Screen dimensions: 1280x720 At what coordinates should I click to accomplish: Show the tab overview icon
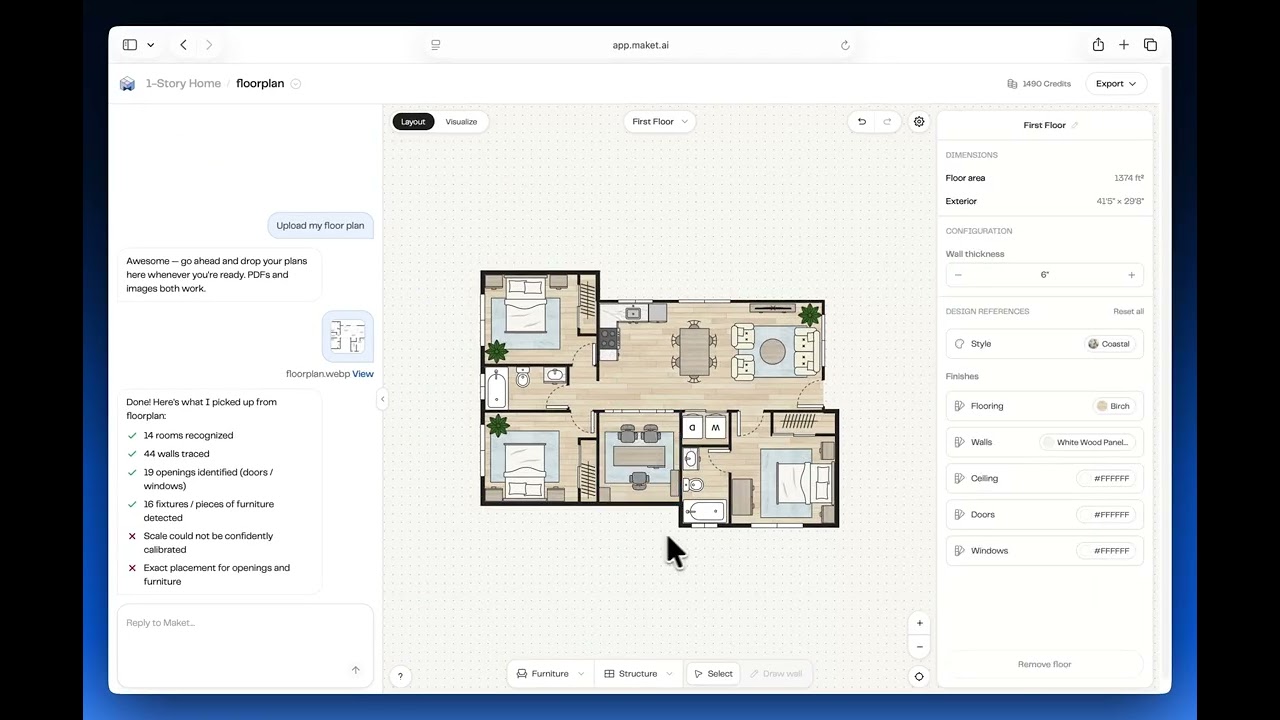1150,45
